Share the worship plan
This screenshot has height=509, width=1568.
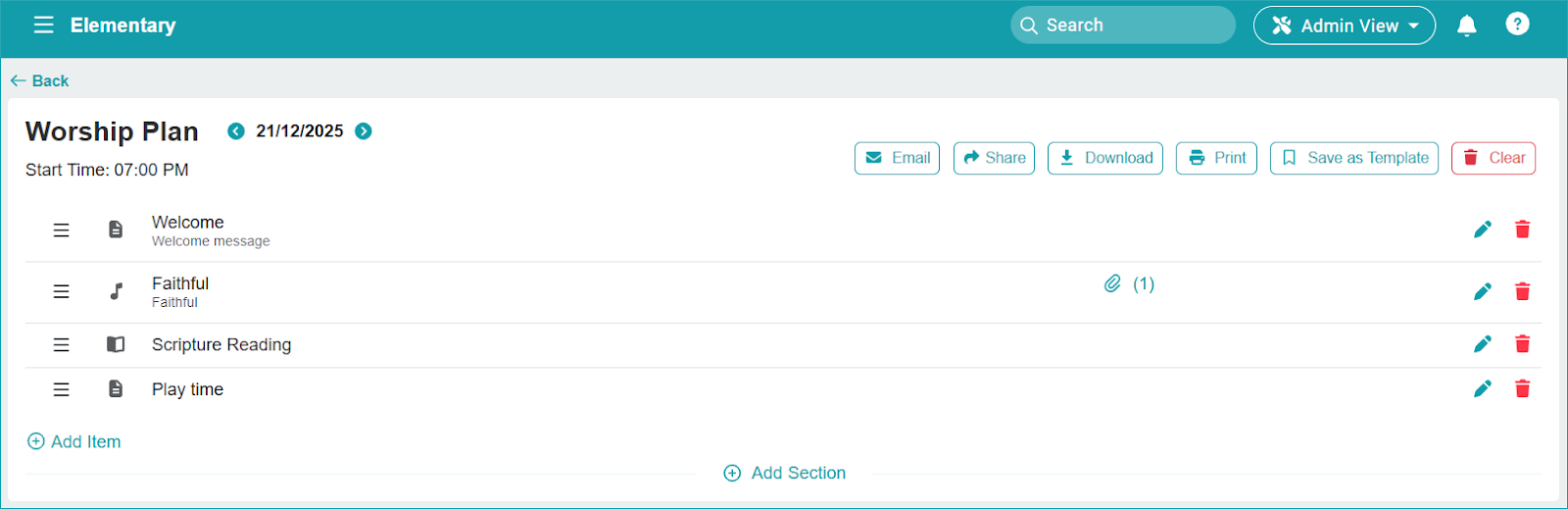click(x=994, y=158)
